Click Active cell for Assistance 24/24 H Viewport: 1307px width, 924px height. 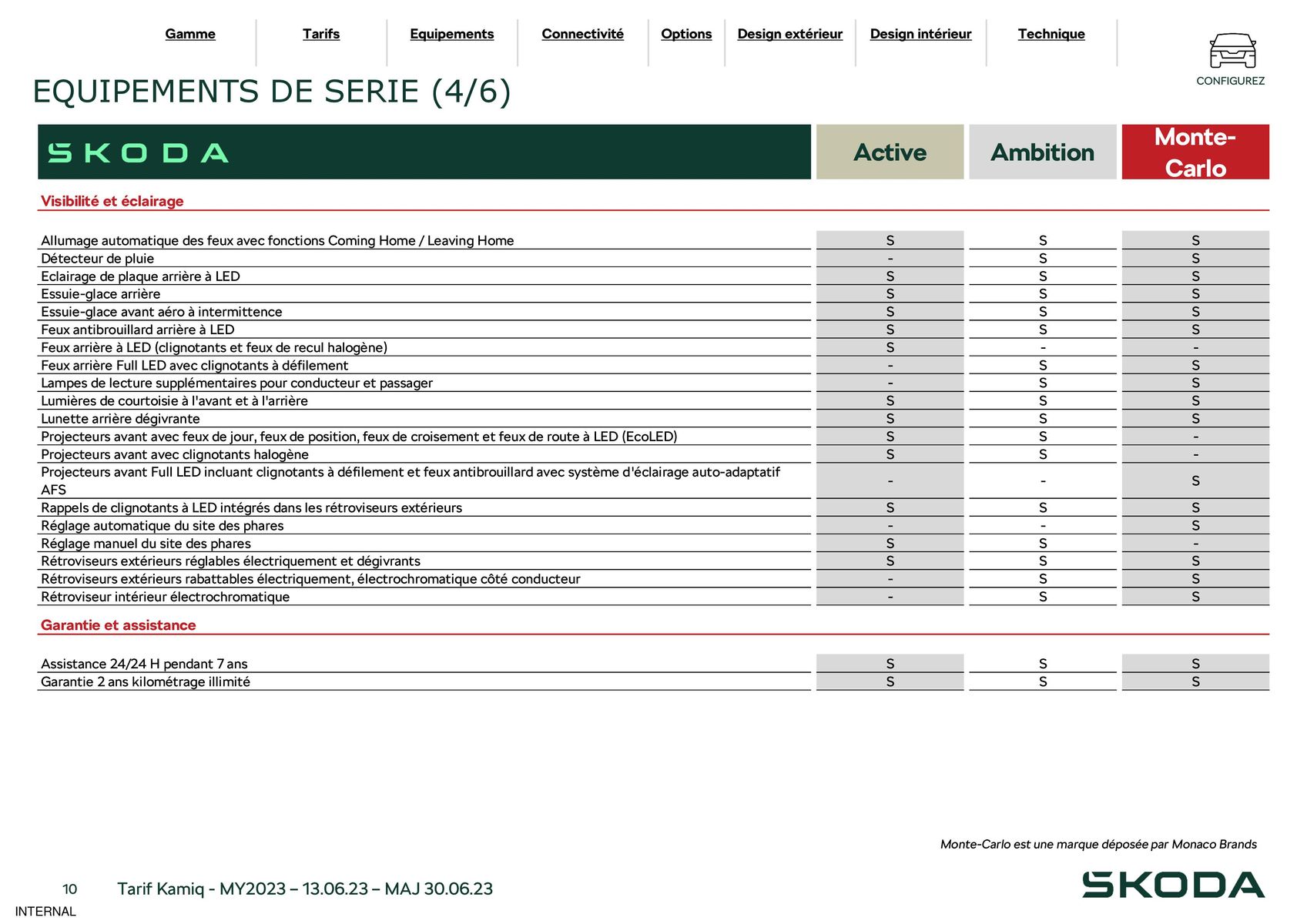(890, 664)
